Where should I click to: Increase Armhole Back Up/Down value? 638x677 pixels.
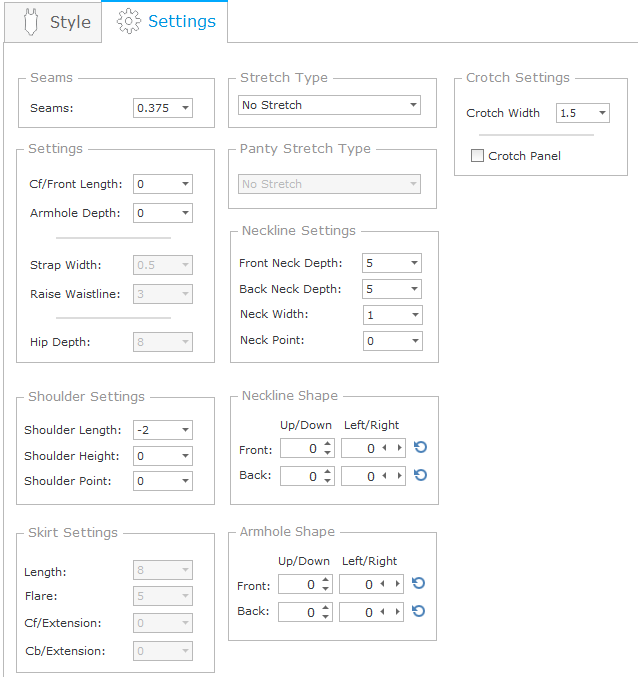[325, 606]
